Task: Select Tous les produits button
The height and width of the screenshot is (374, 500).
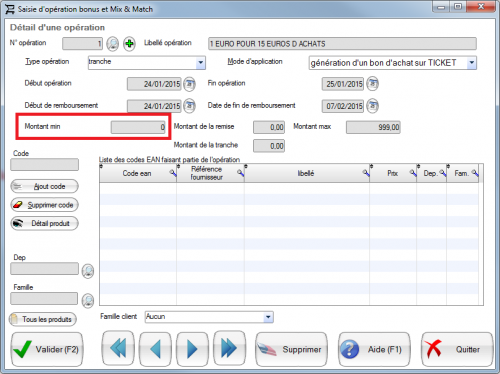Action: 43,319
